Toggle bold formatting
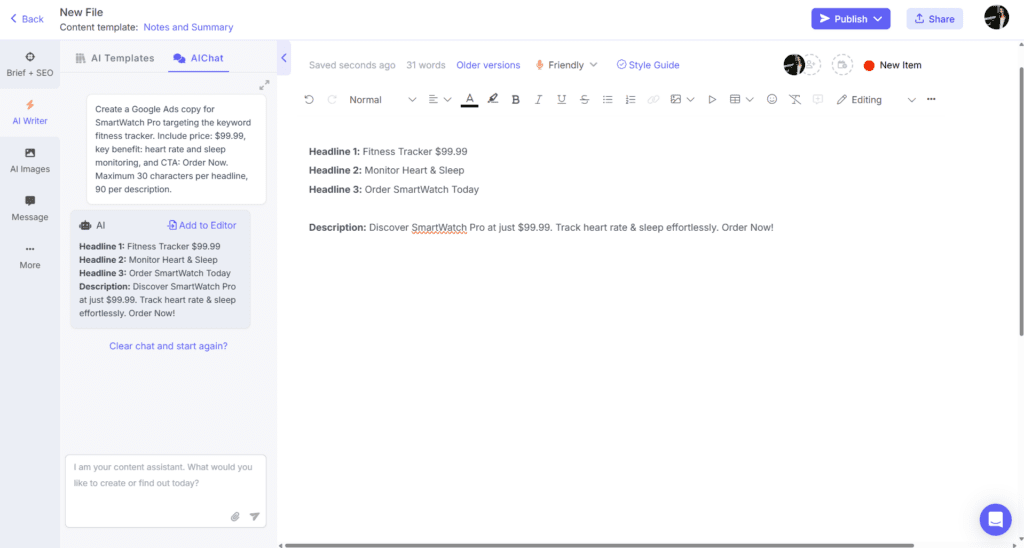This screenshot has width=1024, height=548. click(x=515, y=99)
